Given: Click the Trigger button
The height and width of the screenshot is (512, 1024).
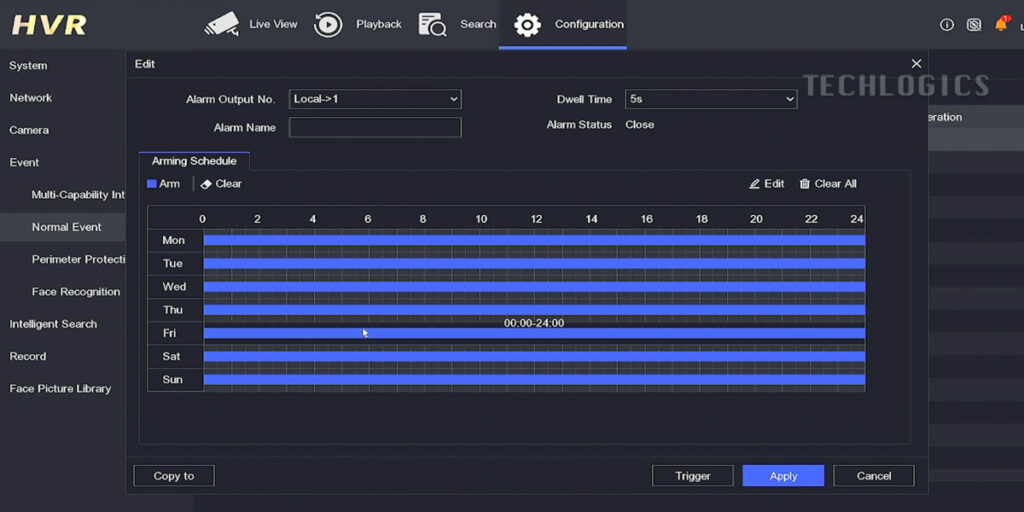Looking at the screenshot, I should 692,476.
